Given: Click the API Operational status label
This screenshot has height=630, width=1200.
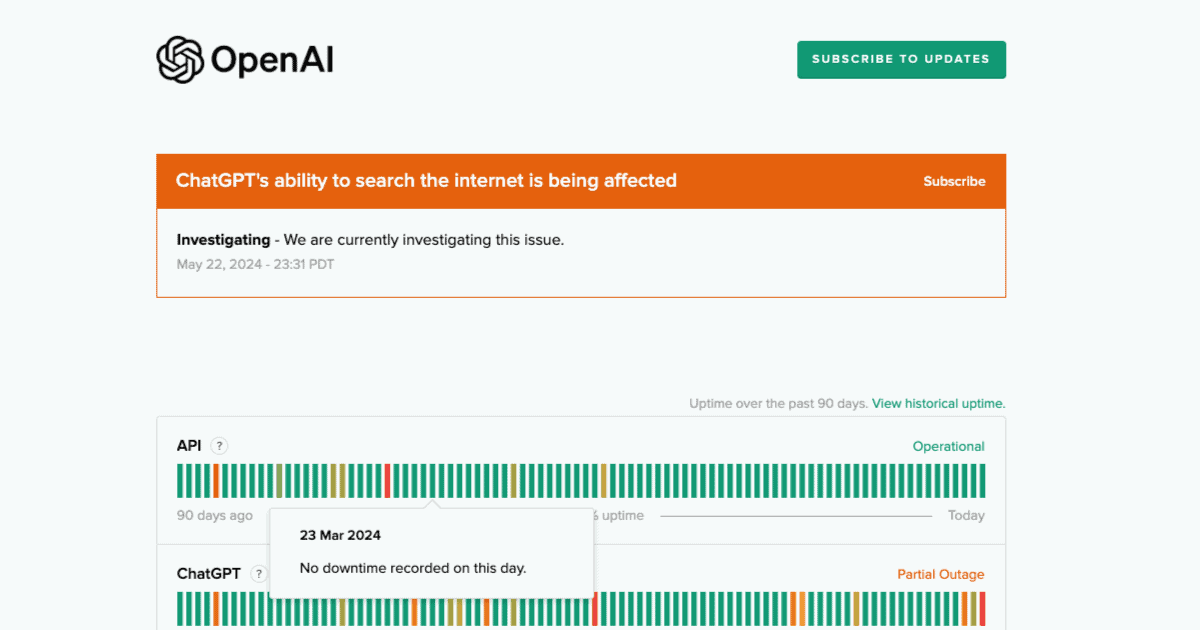Looking at the screenshot, I should click(x=948, y=447).
